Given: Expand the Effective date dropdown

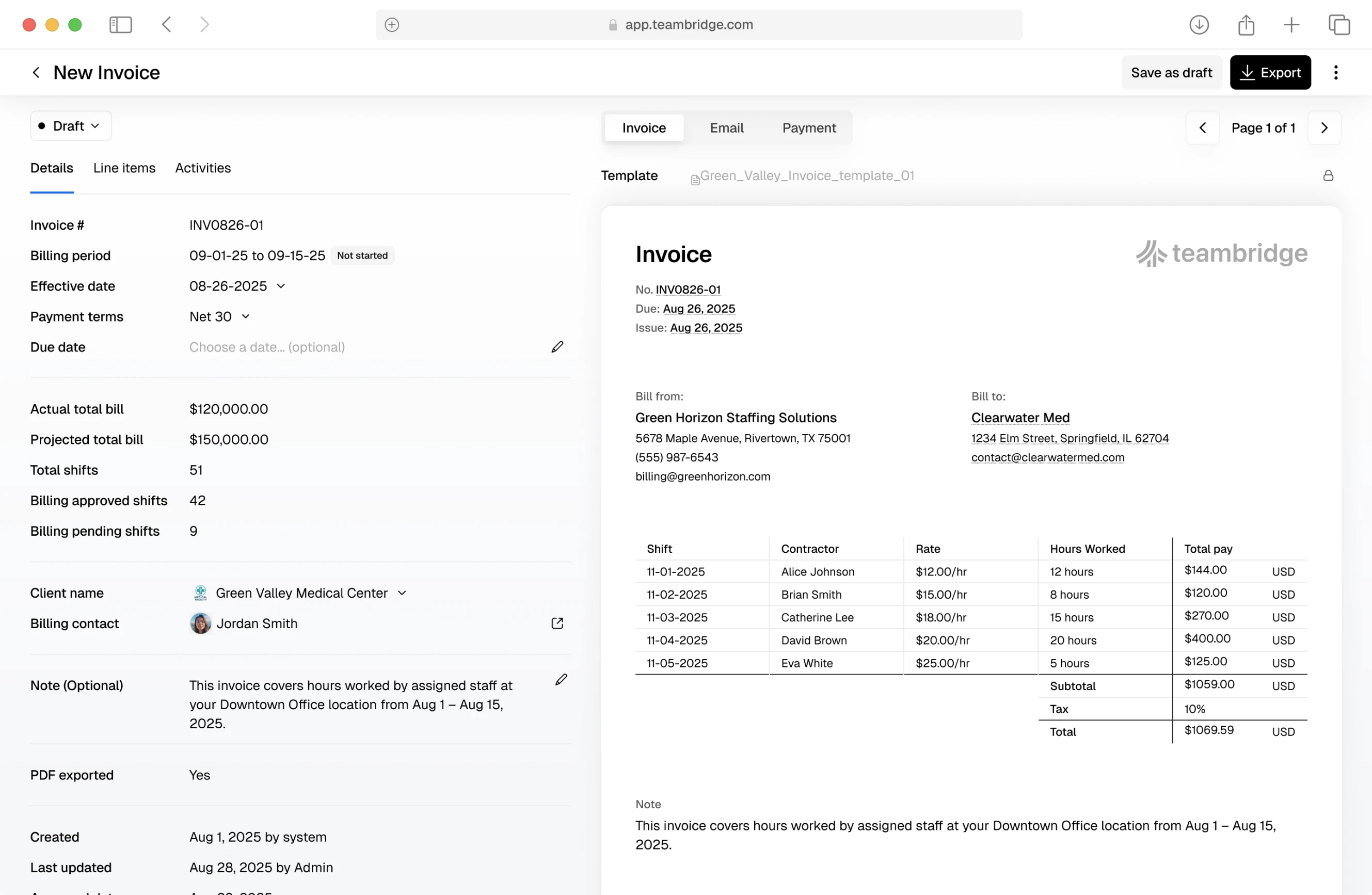Looking at the screenshot, I should pyautogui.click(x=281, y=286).
